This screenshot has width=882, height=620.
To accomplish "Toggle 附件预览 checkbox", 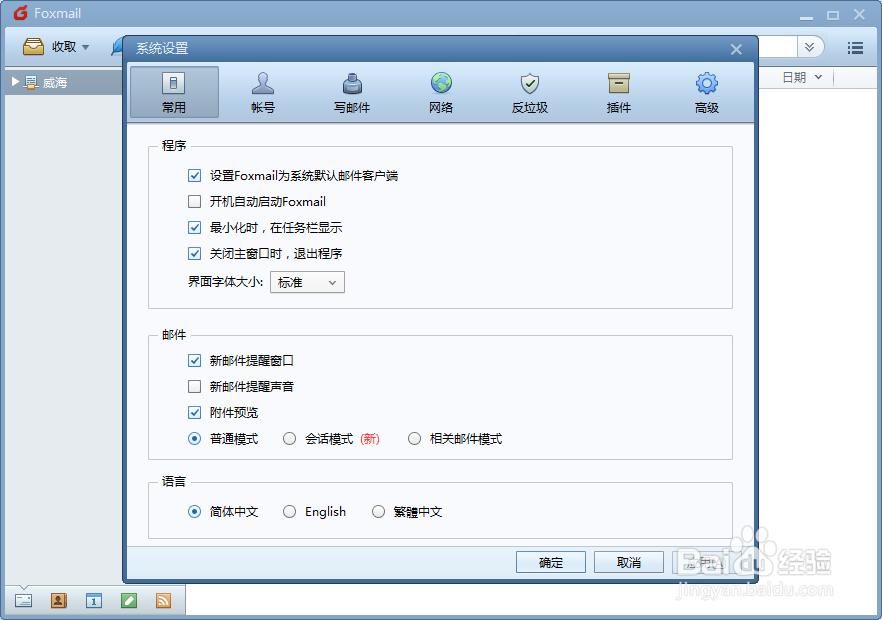I will 195,412.
